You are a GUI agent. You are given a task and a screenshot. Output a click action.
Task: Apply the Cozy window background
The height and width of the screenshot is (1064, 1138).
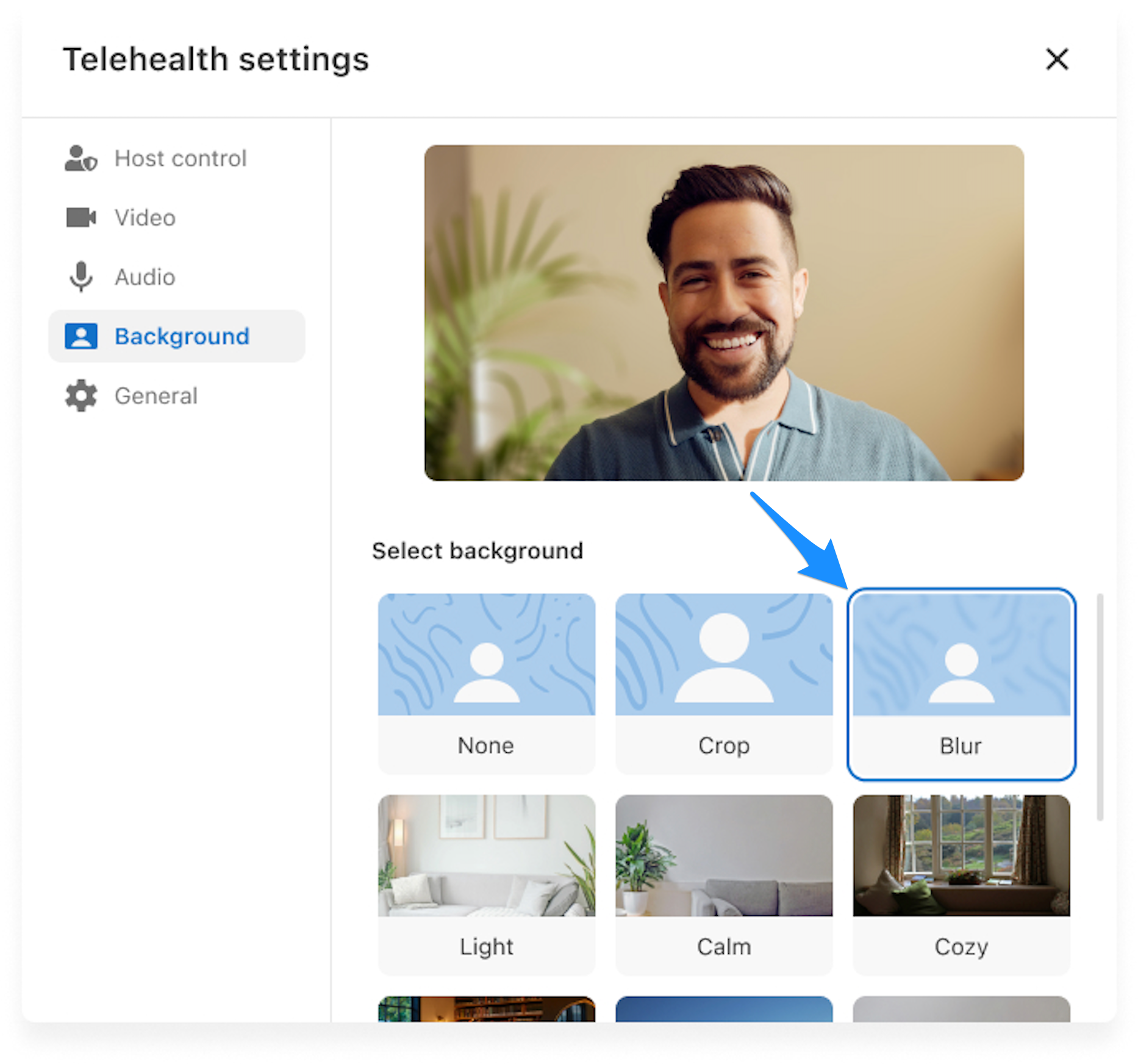(961, 885)
